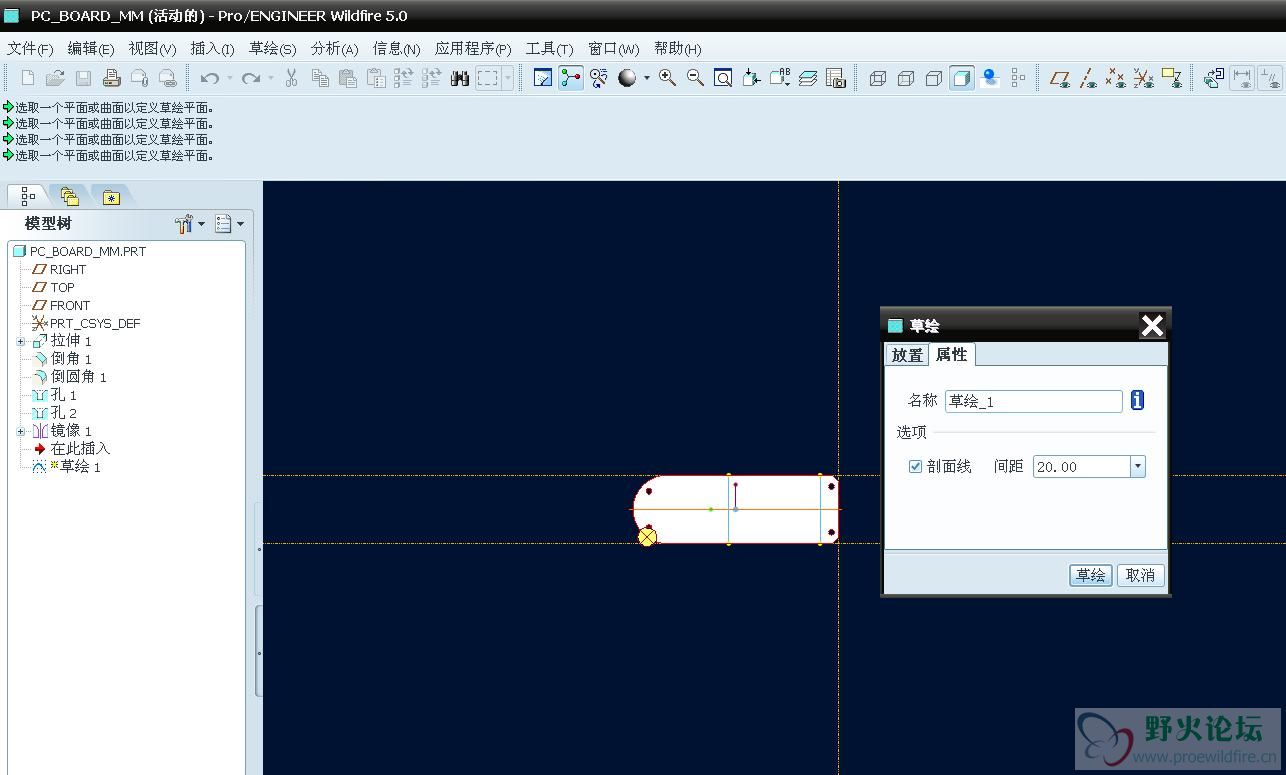Click the Open file icon
The height and width of the screenshot is (775, 1286).
[55, 78]
